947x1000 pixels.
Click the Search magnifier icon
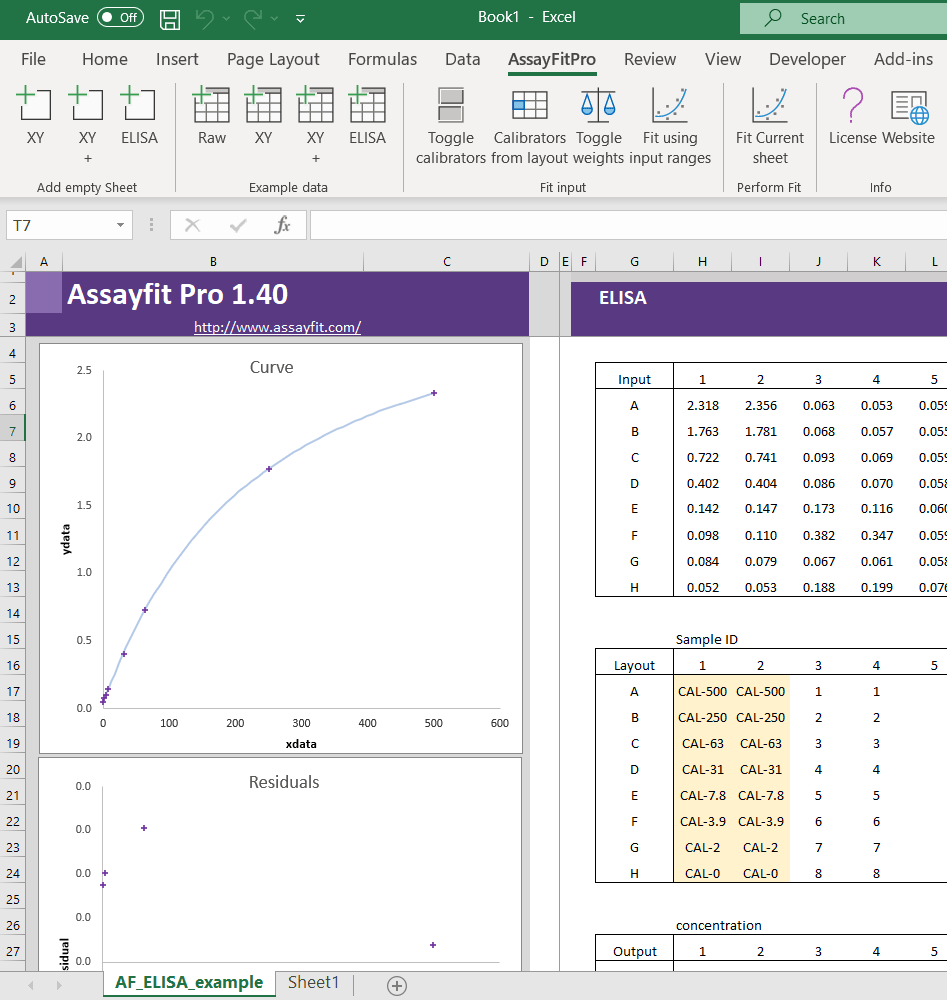pos(773,18)
